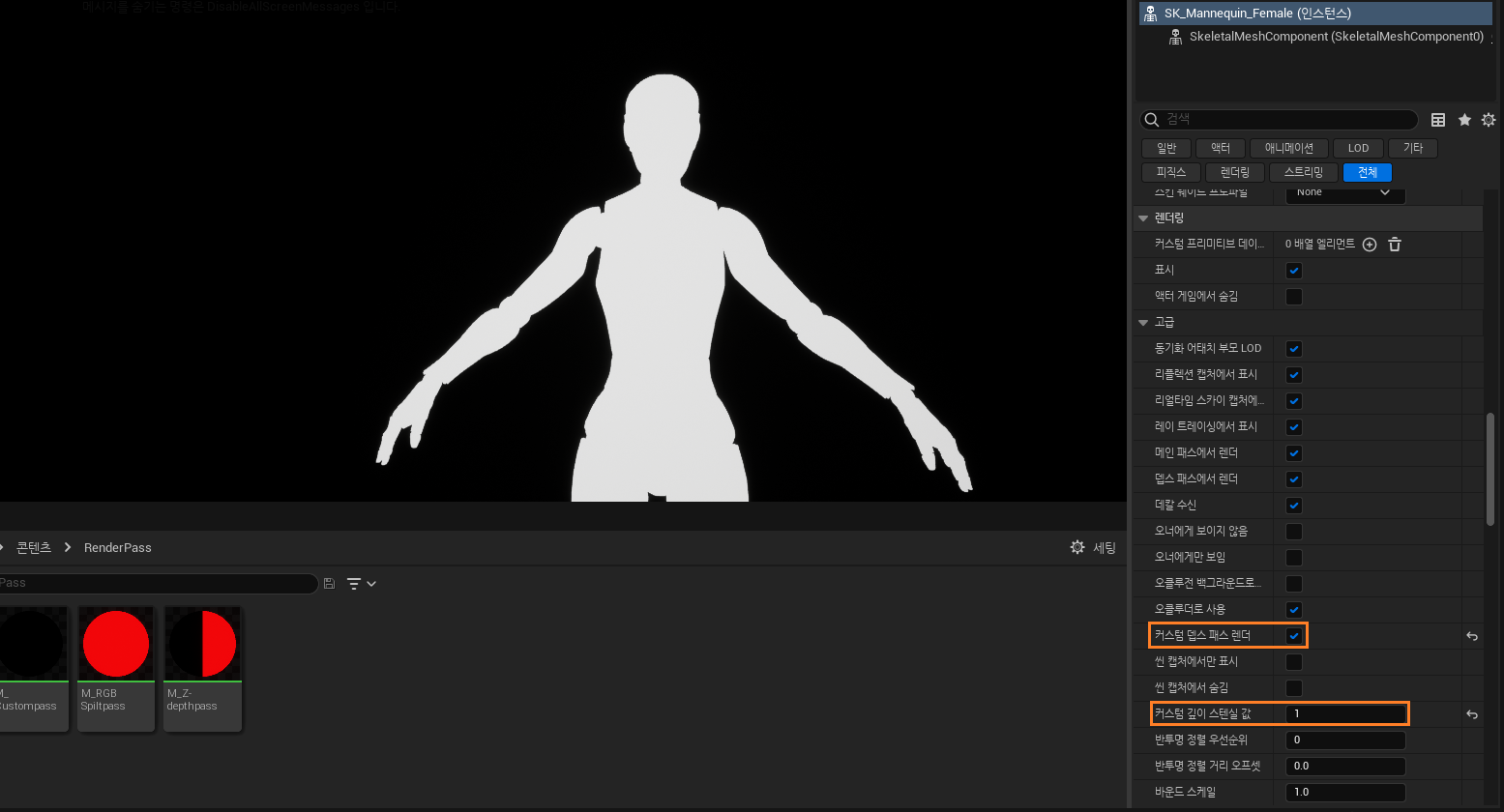Enable the 액터 게임에서 숨김 checkbox

point(1293,297)
